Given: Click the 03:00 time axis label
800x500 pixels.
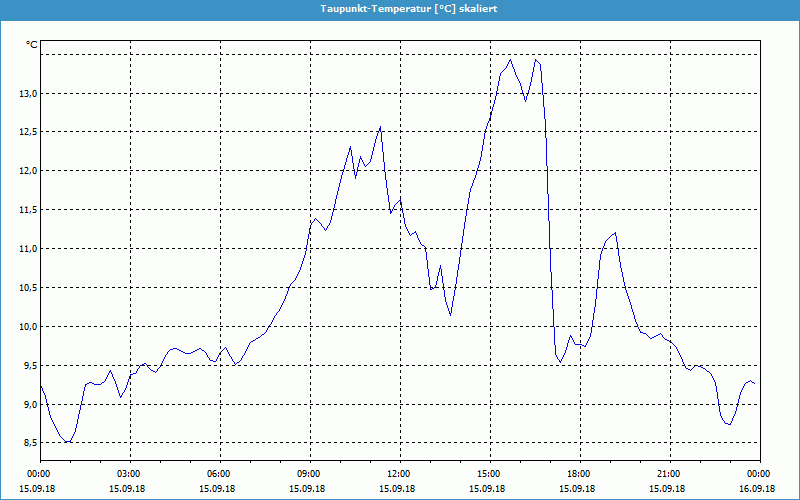Looking at the screenshot, I should [128, 474].
